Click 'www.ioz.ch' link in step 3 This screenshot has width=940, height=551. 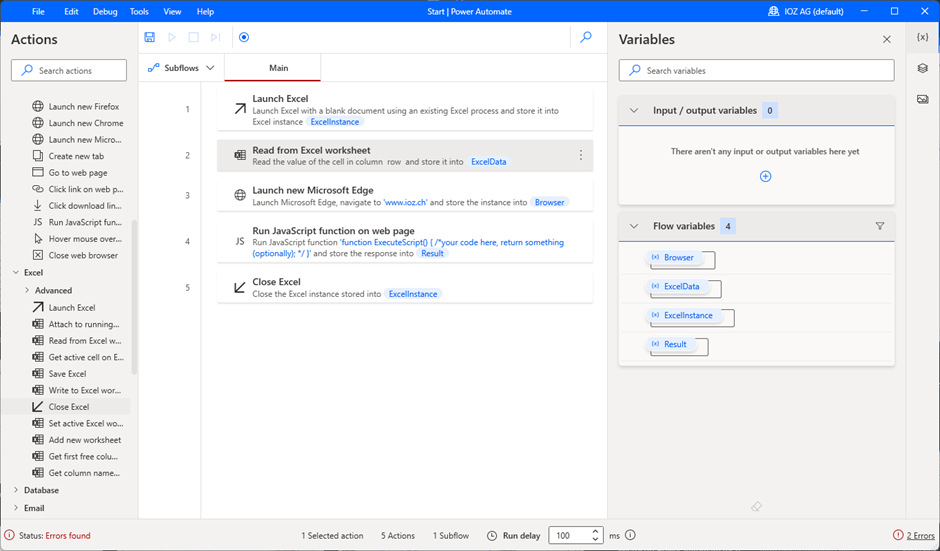click(x=405, y=203)
